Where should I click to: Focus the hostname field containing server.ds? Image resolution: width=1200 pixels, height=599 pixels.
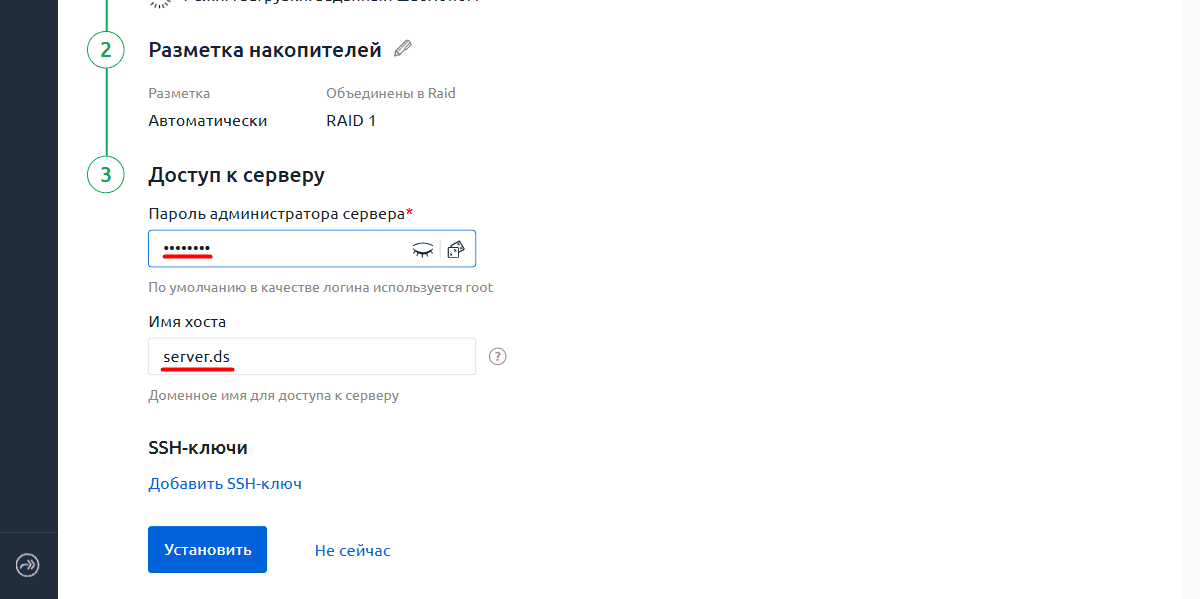[x=312, y=356]
